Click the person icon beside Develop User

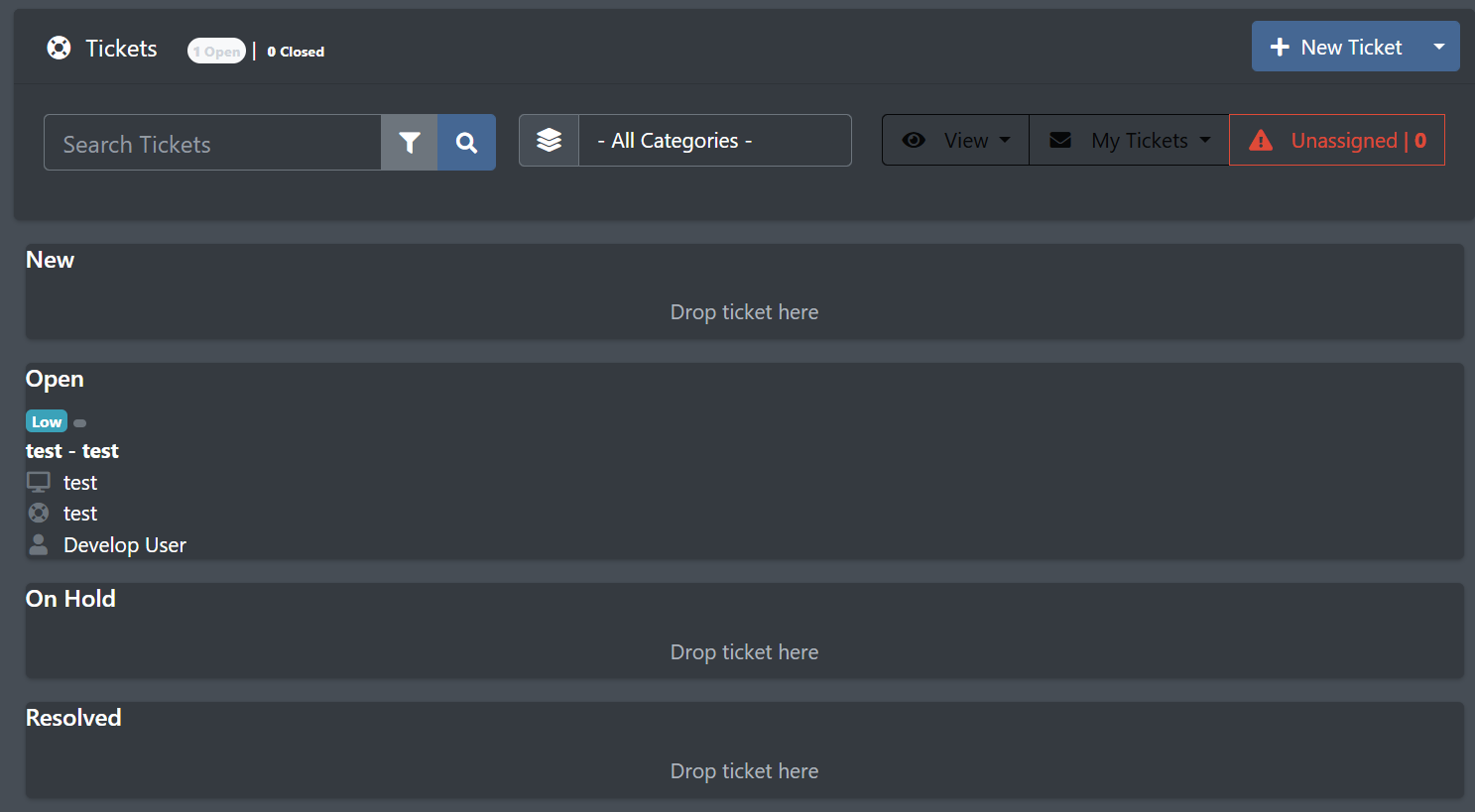(x=39, y=544)
